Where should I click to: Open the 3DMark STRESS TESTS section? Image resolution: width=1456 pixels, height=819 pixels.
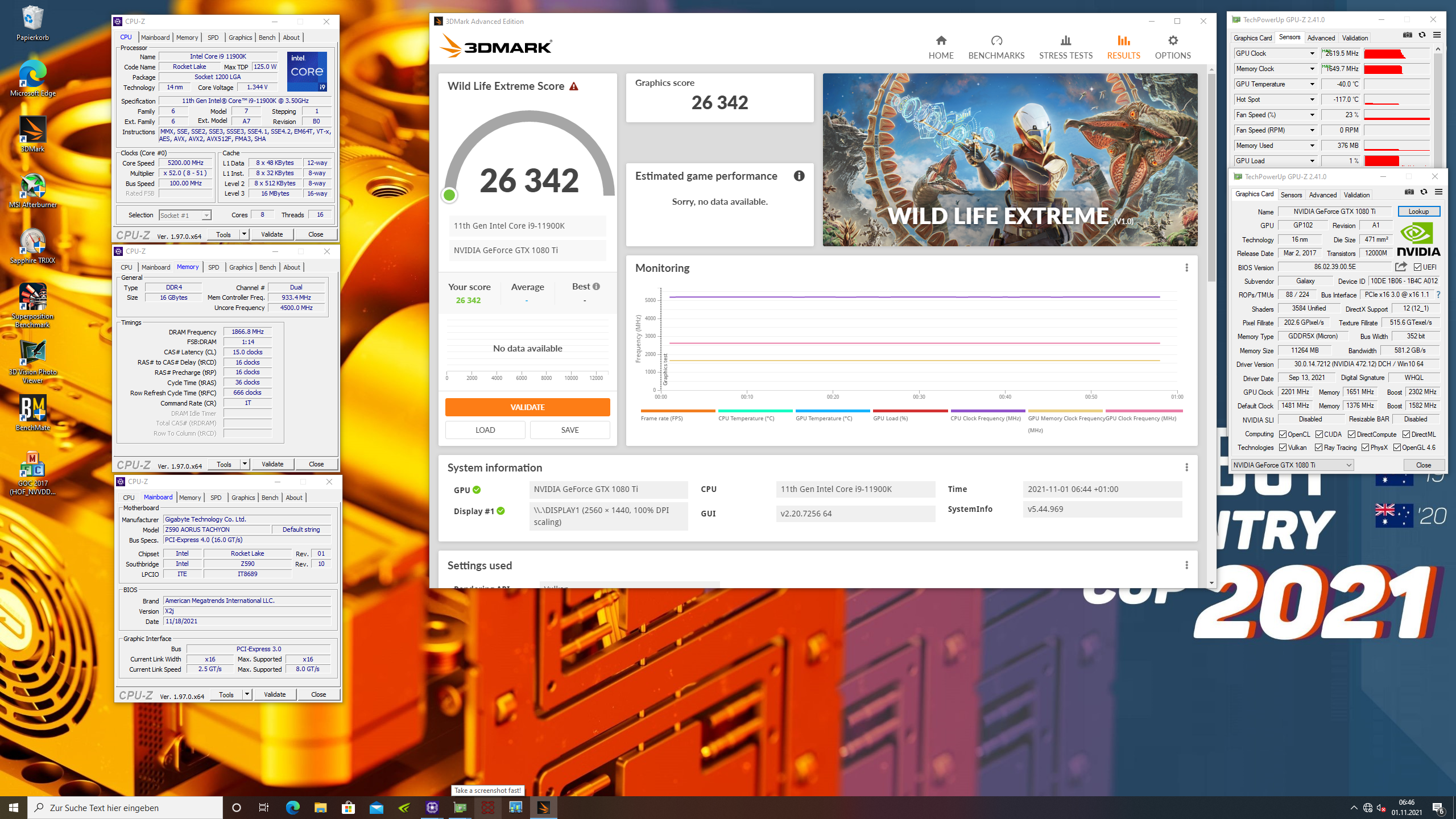[1065, 47]
